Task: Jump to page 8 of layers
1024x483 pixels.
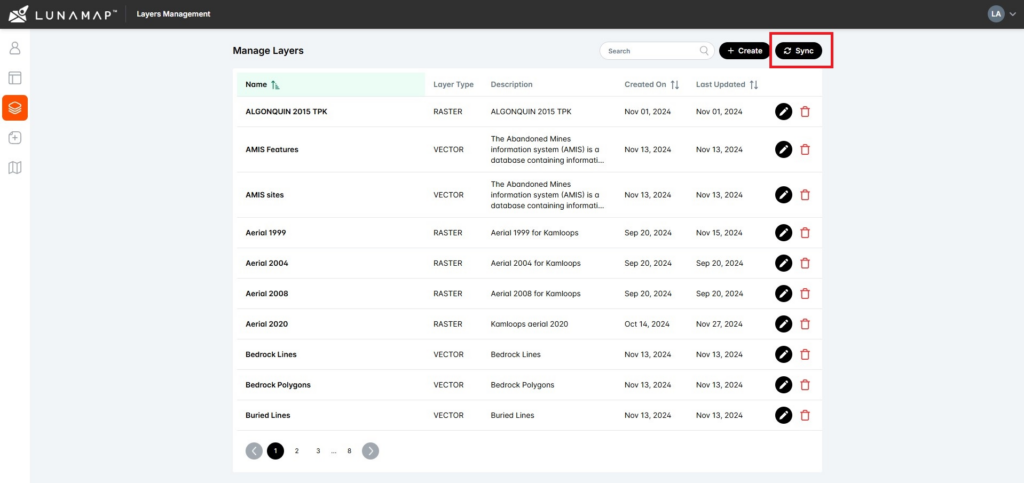Action: pyautogui.click(x=349, y=451)
